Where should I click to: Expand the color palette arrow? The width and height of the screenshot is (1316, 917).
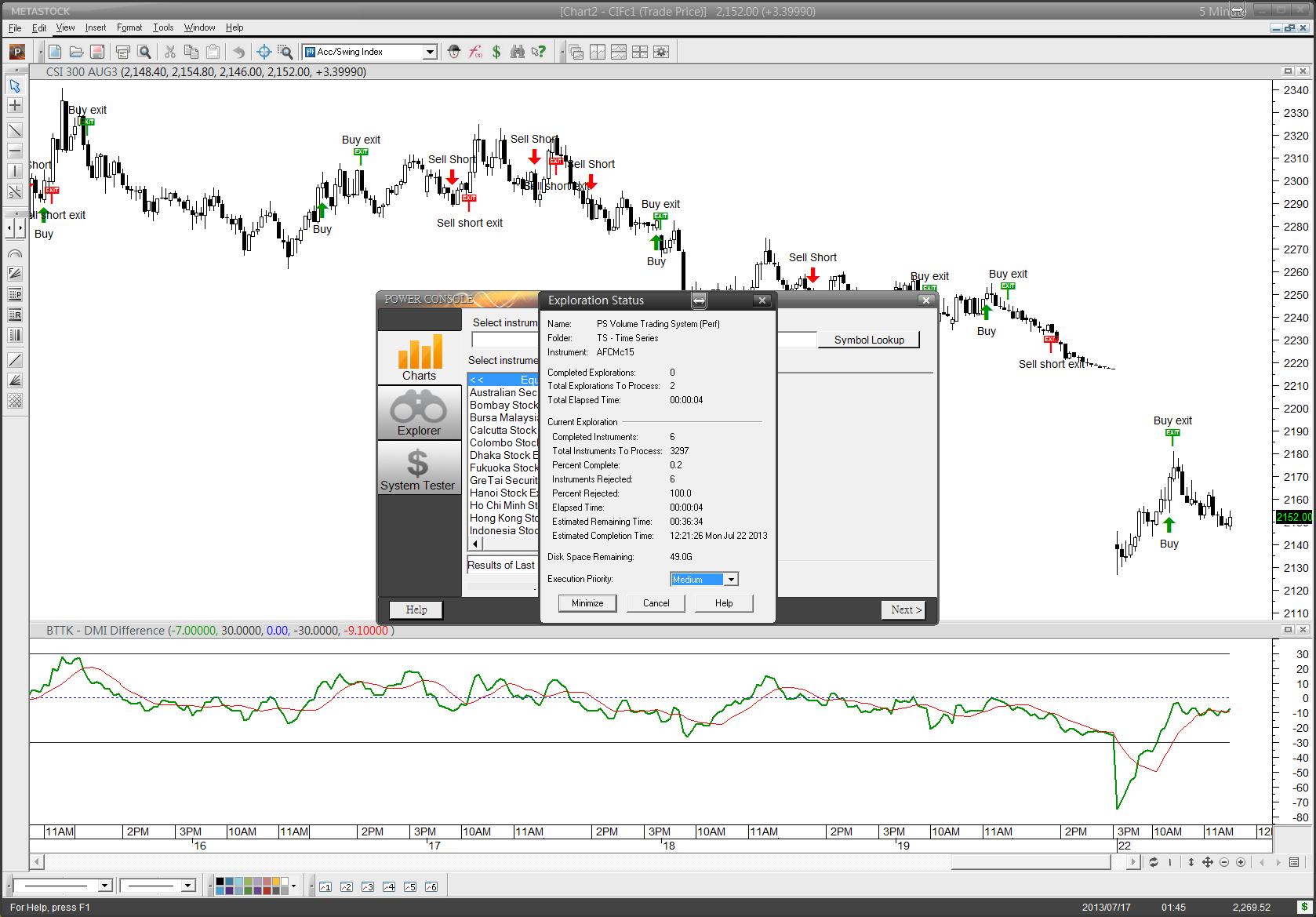293,886
